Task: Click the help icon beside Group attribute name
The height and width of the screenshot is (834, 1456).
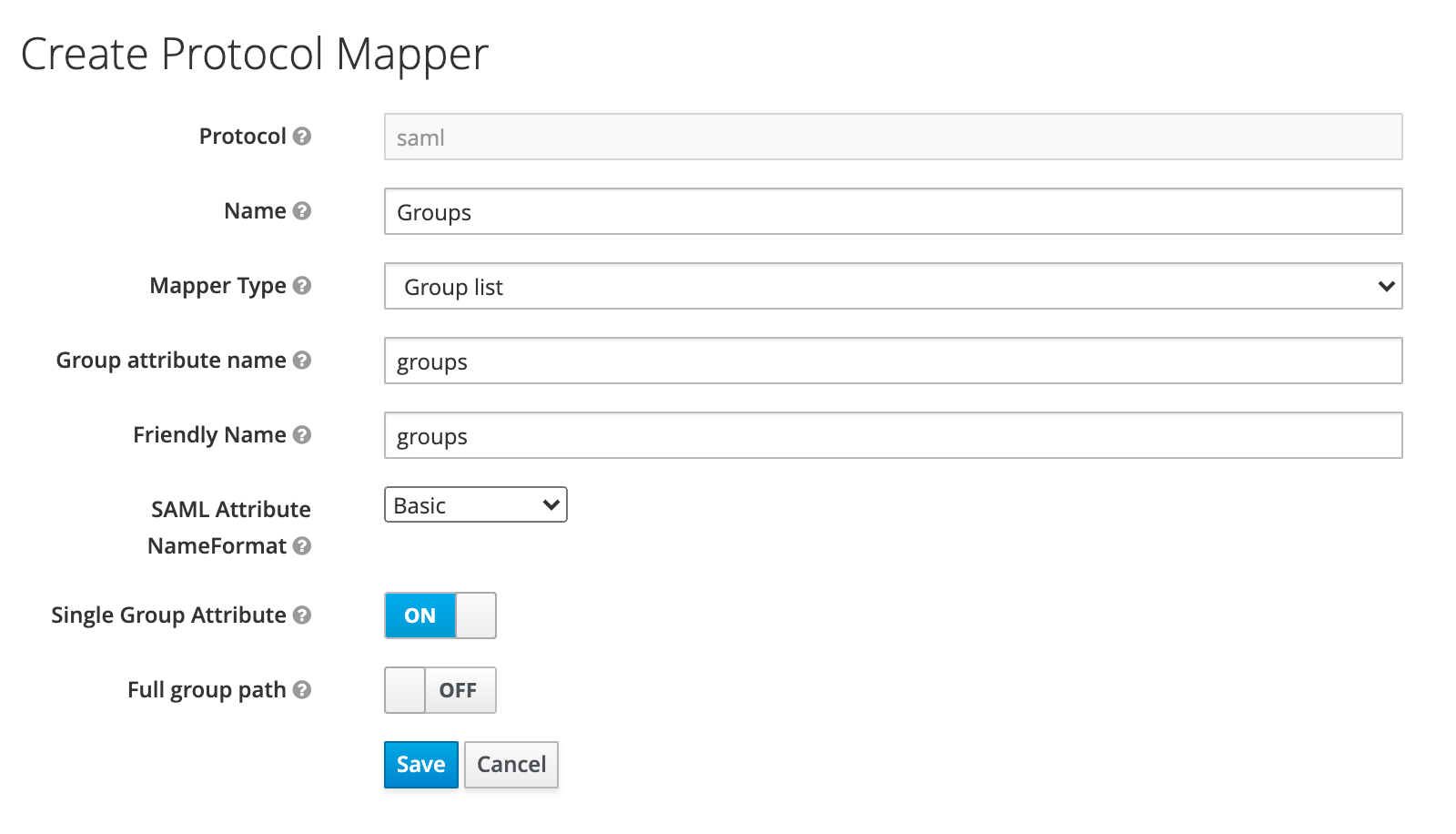Action: tap(304, 361)
